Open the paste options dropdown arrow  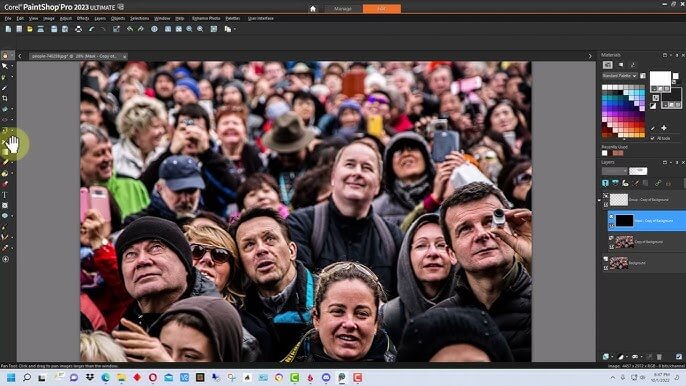tap(235, 29)
